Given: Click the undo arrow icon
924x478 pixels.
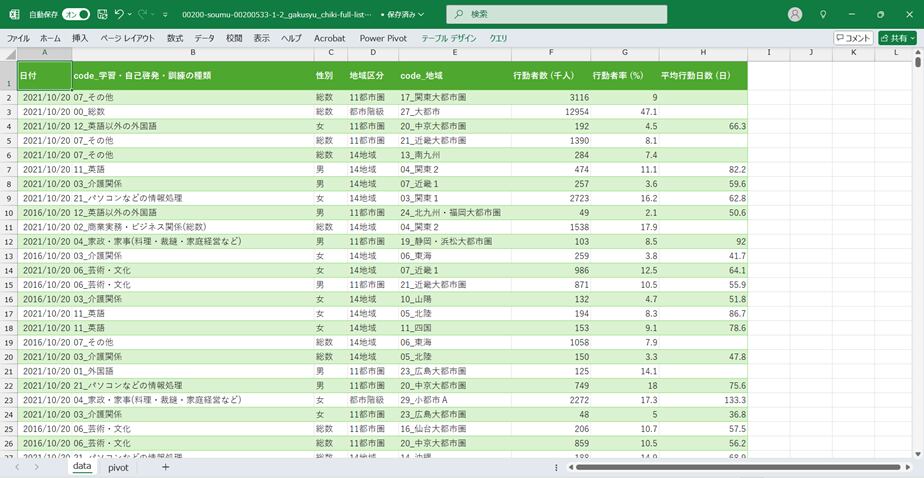Looking at the screenshot, I should click(x=119, y=15).
